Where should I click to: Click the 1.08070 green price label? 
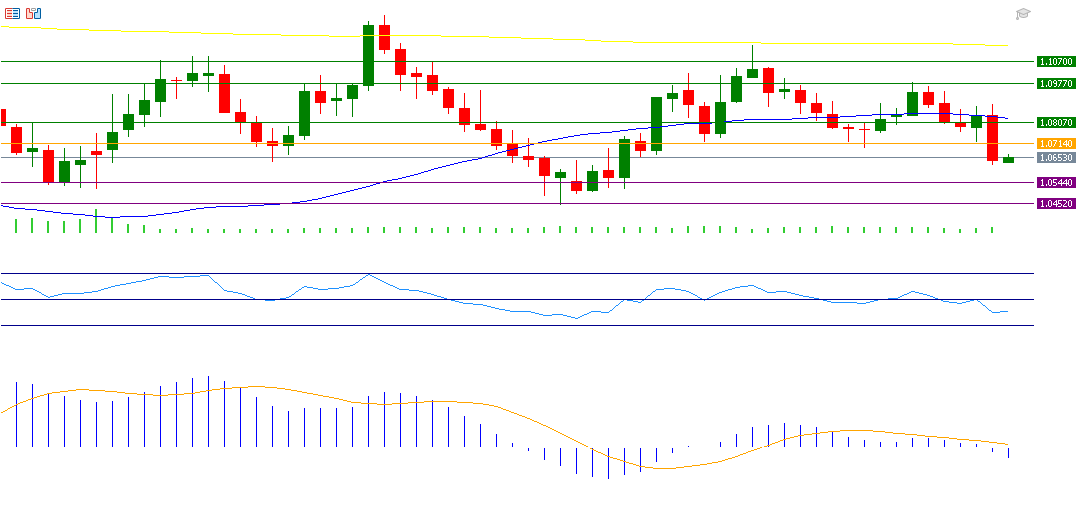[x=1056, y=122]
